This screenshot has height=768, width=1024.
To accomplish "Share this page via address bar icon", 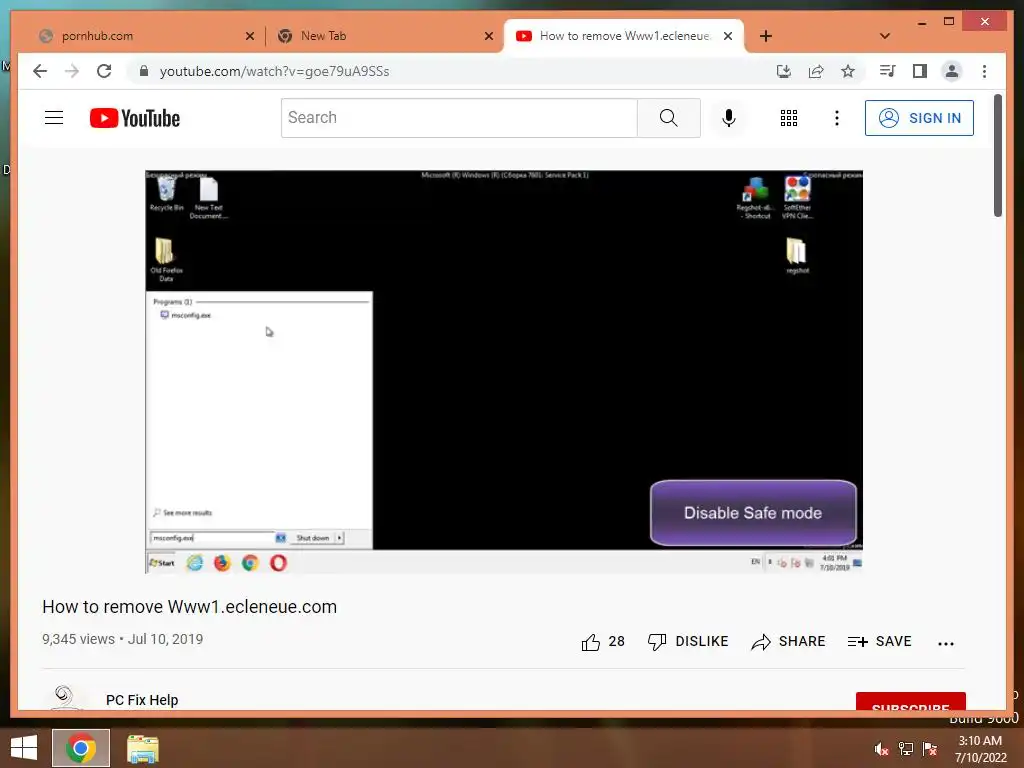I will coord(816,71).
